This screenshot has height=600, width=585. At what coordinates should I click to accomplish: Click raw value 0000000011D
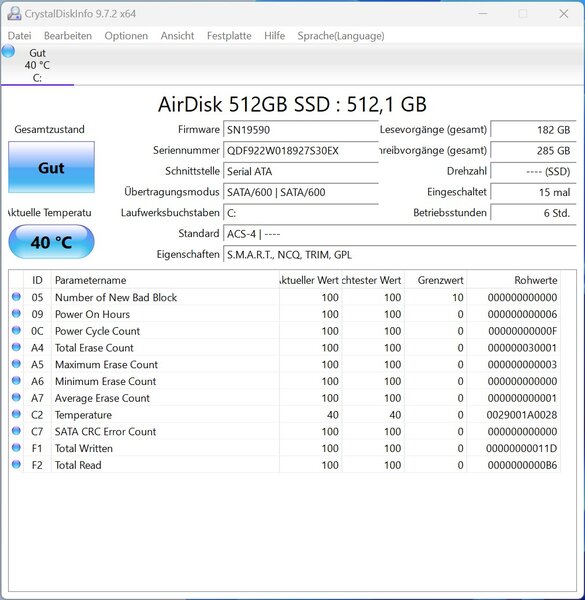coord(521,448)
